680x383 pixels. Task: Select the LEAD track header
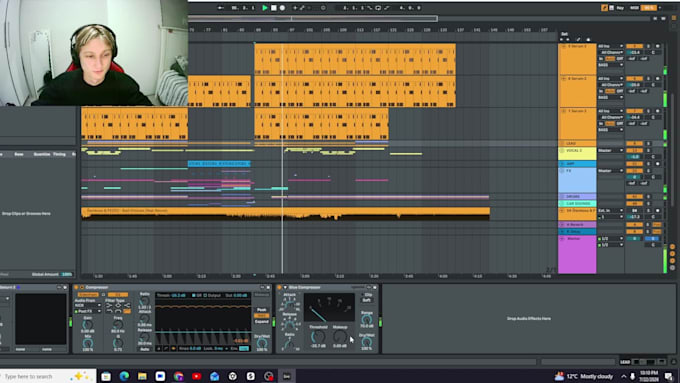tap(577, 143)
